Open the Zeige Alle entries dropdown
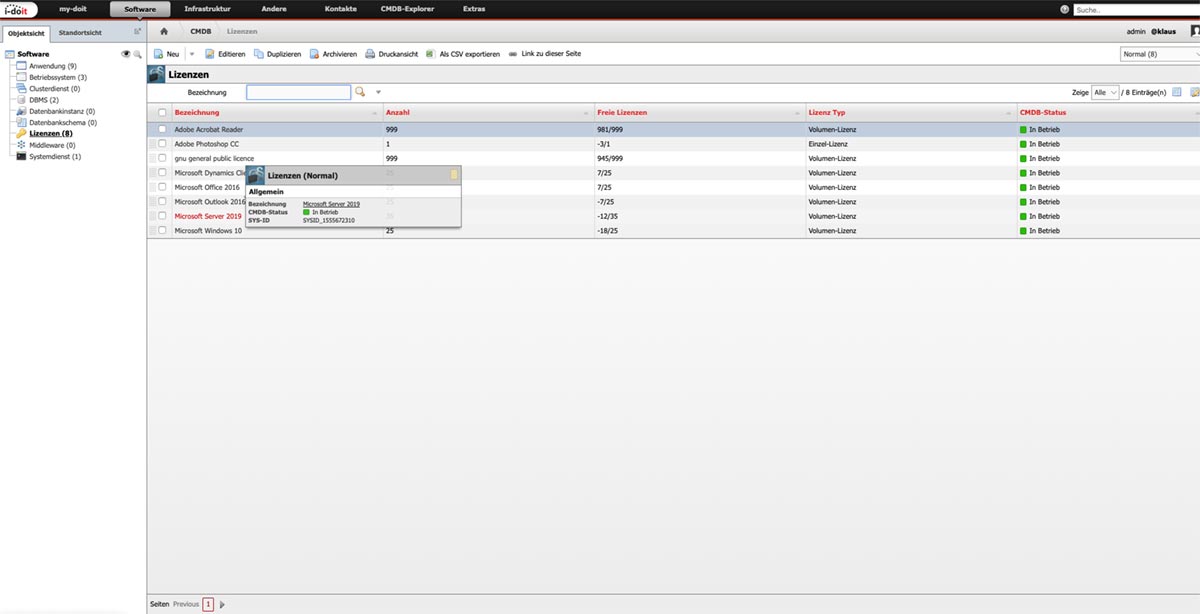The height and width of the screenshot is (614, 1200). click(1105, 92)
